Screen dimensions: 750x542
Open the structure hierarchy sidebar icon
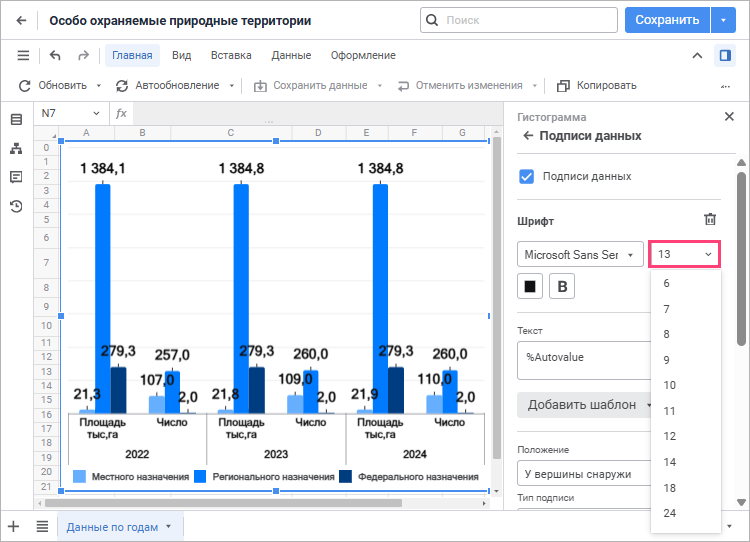pos(16,149)
